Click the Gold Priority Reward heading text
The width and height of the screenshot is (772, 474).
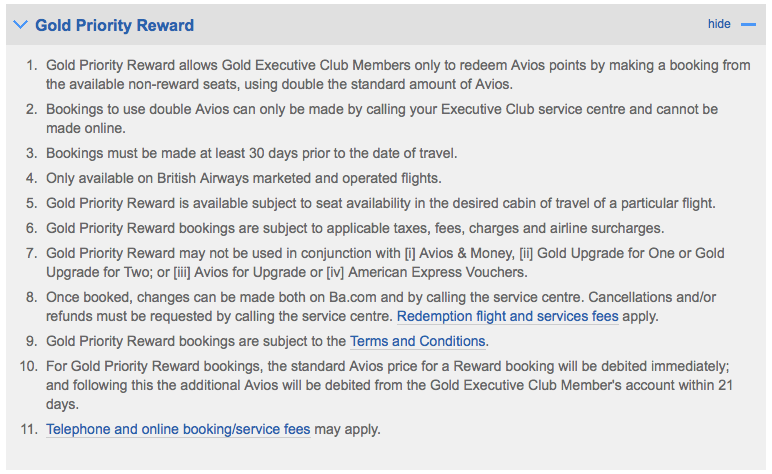[x=114, y=25]
